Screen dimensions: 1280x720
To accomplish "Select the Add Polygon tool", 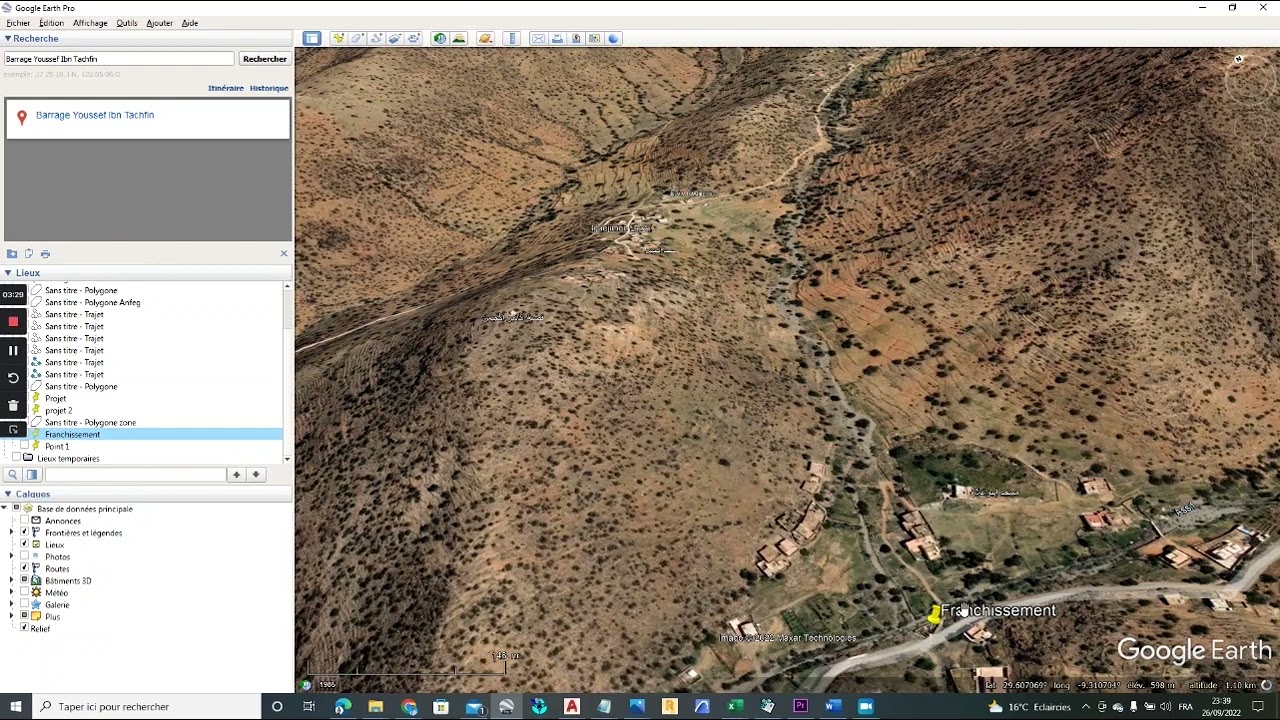I will tap(357, 38).
